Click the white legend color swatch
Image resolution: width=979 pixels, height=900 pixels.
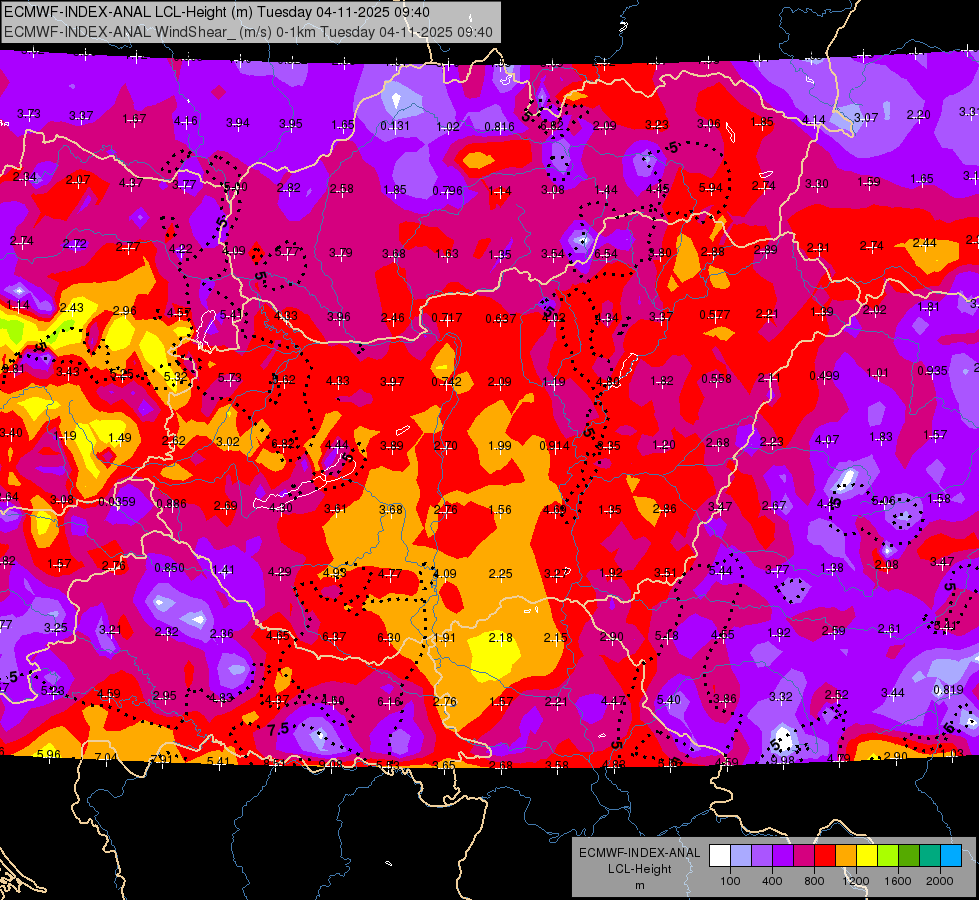720,856
